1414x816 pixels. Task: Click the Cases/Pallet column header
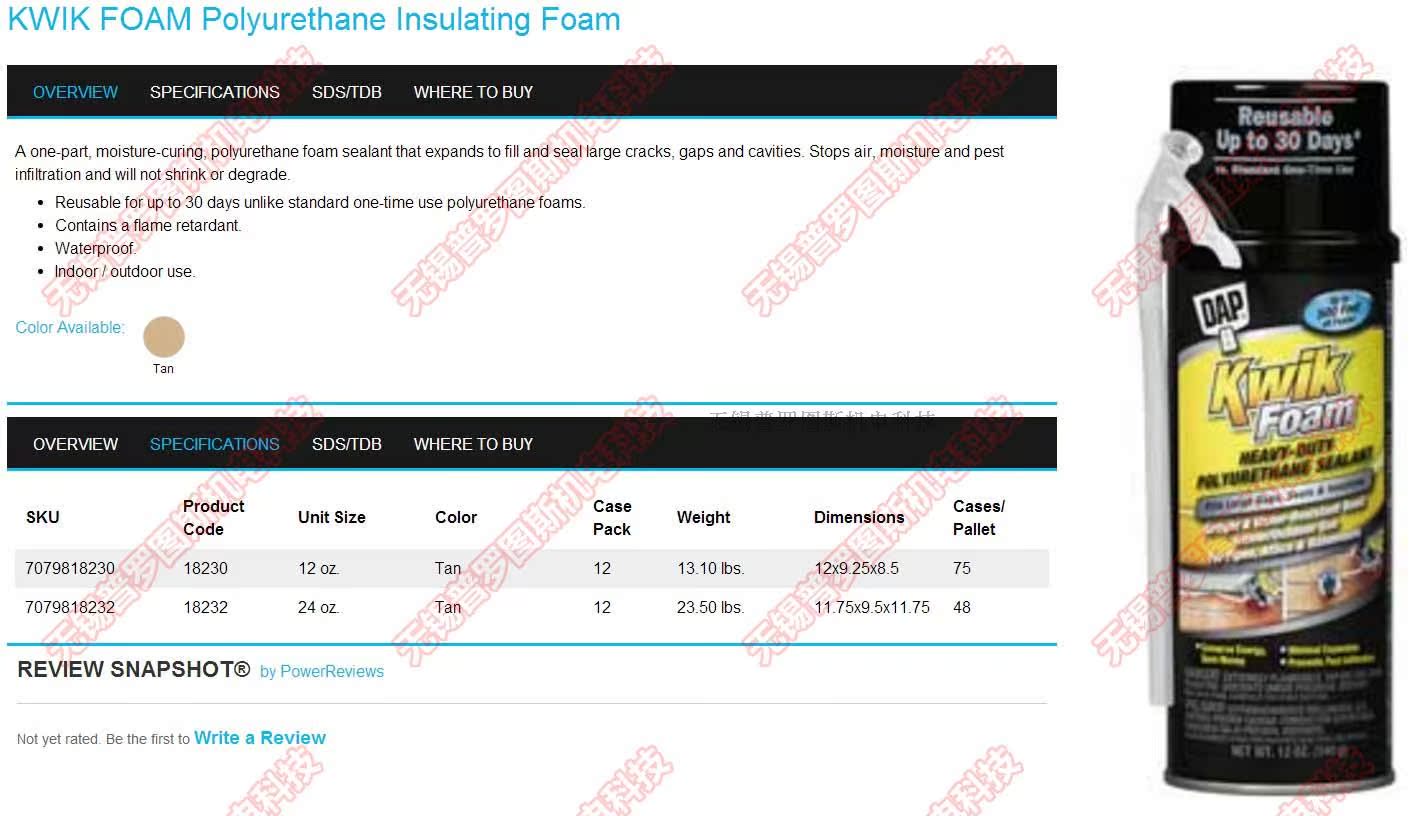pyautogui.click(x=979, y=517)
